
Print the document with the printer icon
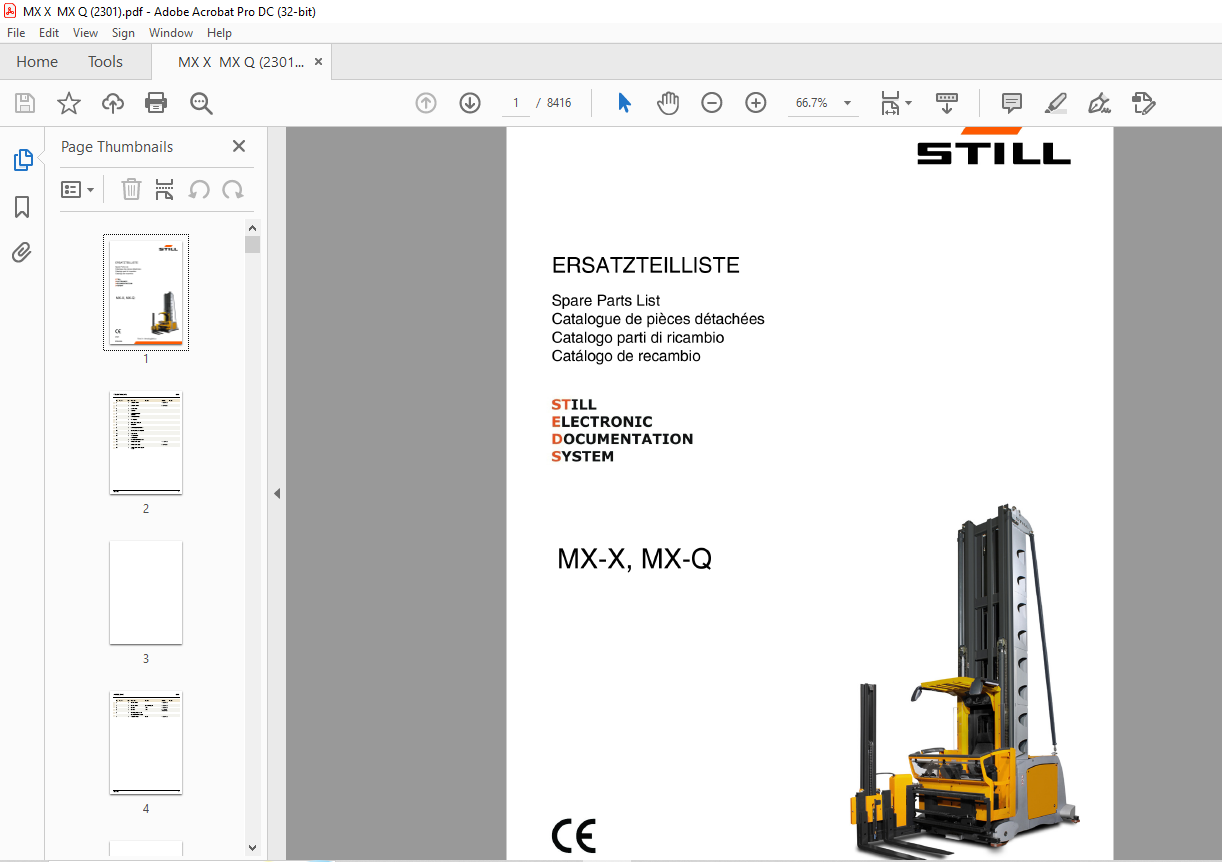point(156,103)
